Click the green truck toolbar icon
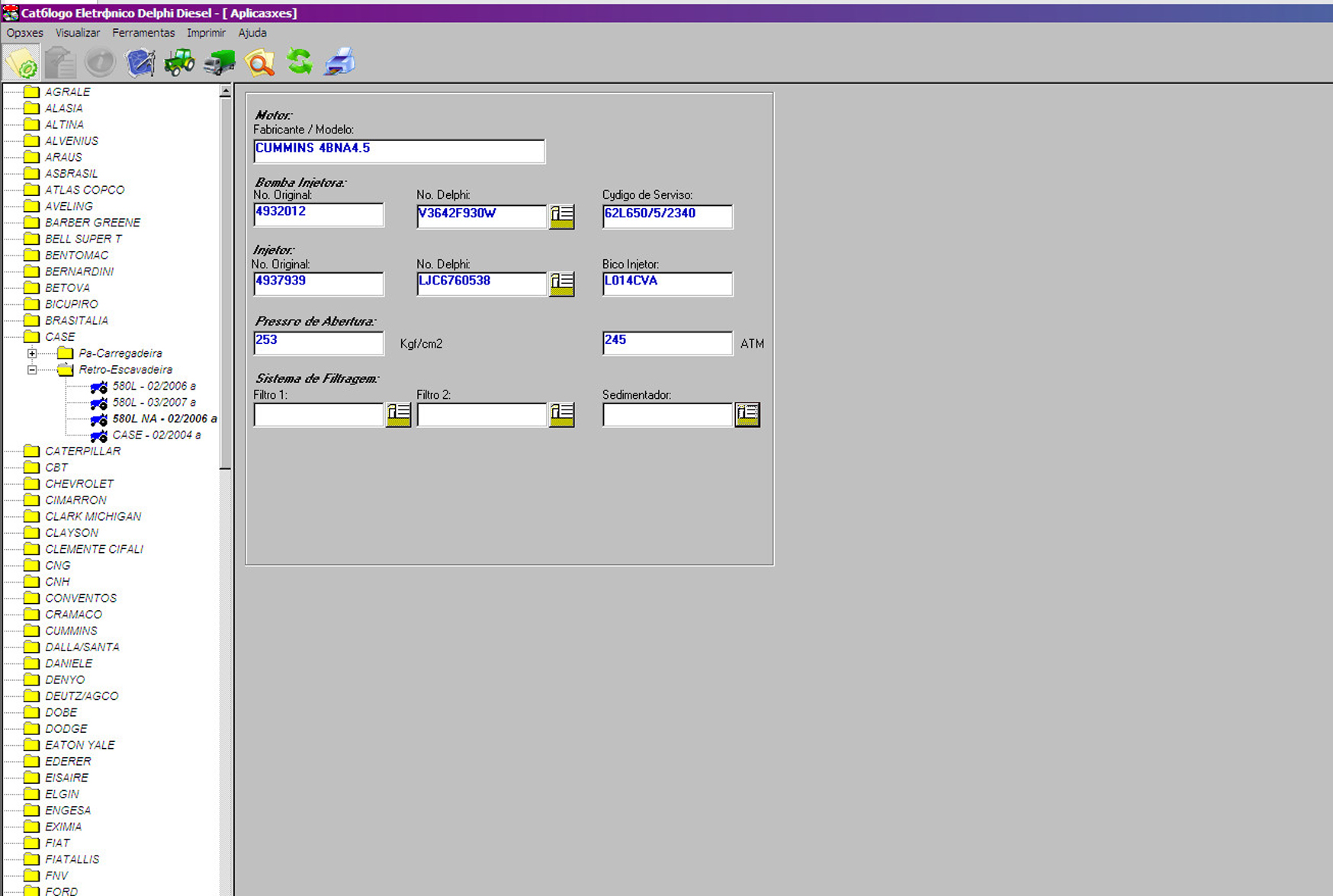1333x896 pixels. (x=220, y=63)
